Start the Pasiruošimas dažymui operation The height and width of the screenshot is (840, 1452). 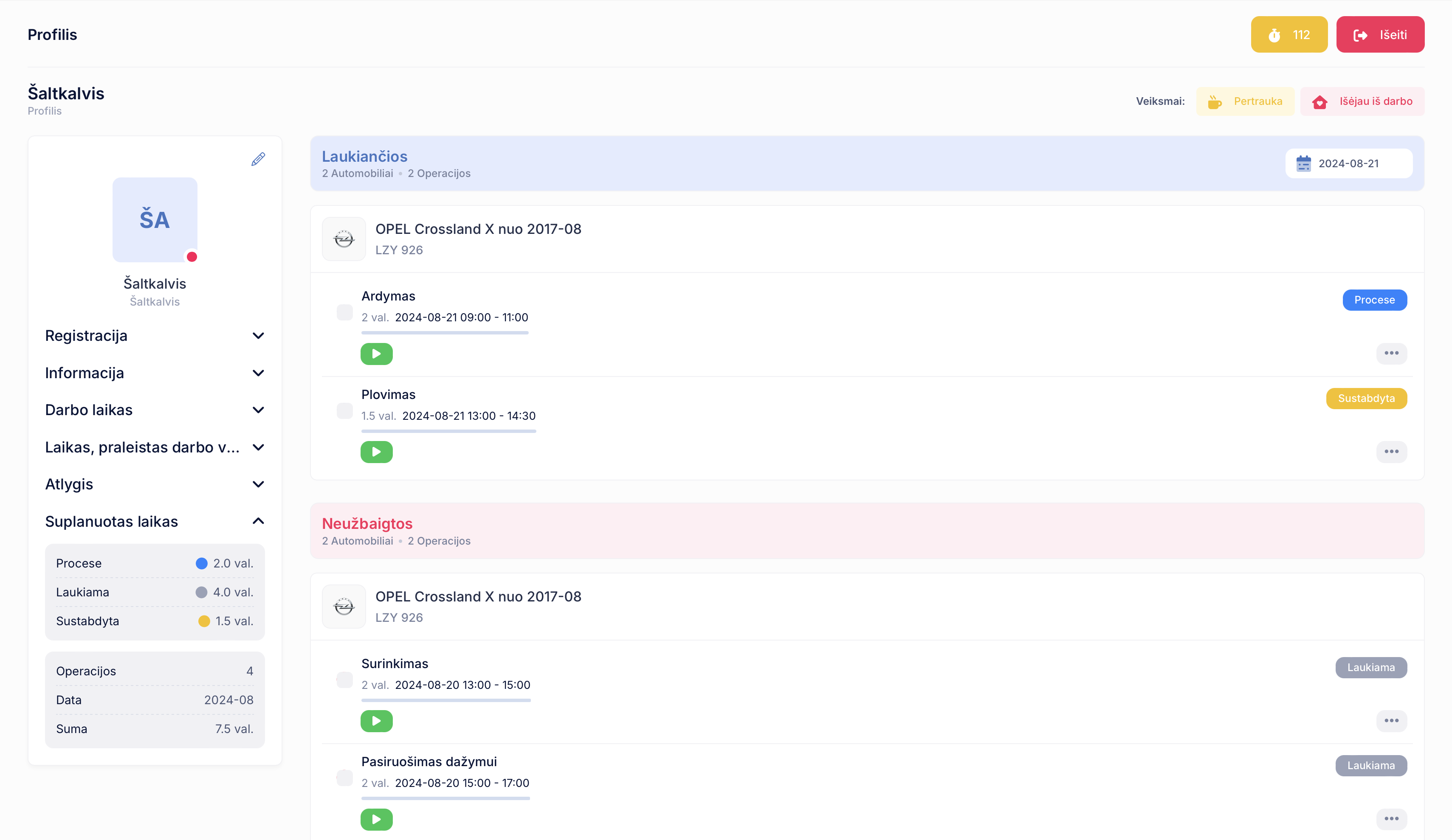click(x=376, y=819)
